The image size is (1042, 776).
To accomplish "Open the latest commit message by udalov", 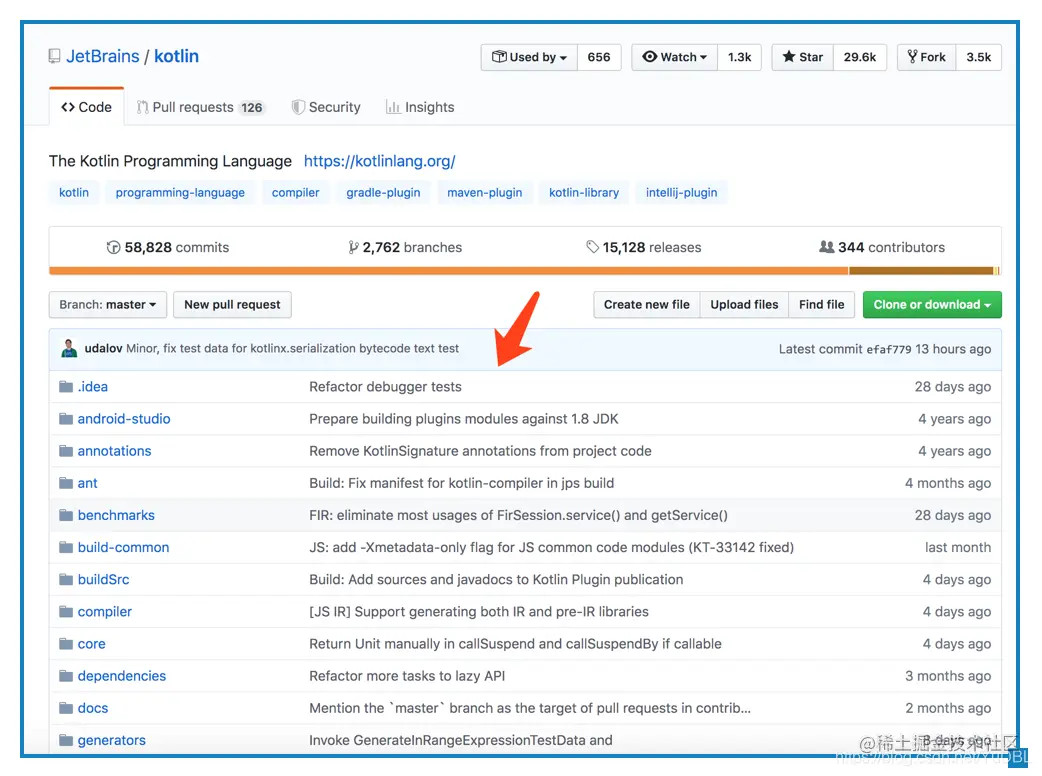I will click(292, 348).
